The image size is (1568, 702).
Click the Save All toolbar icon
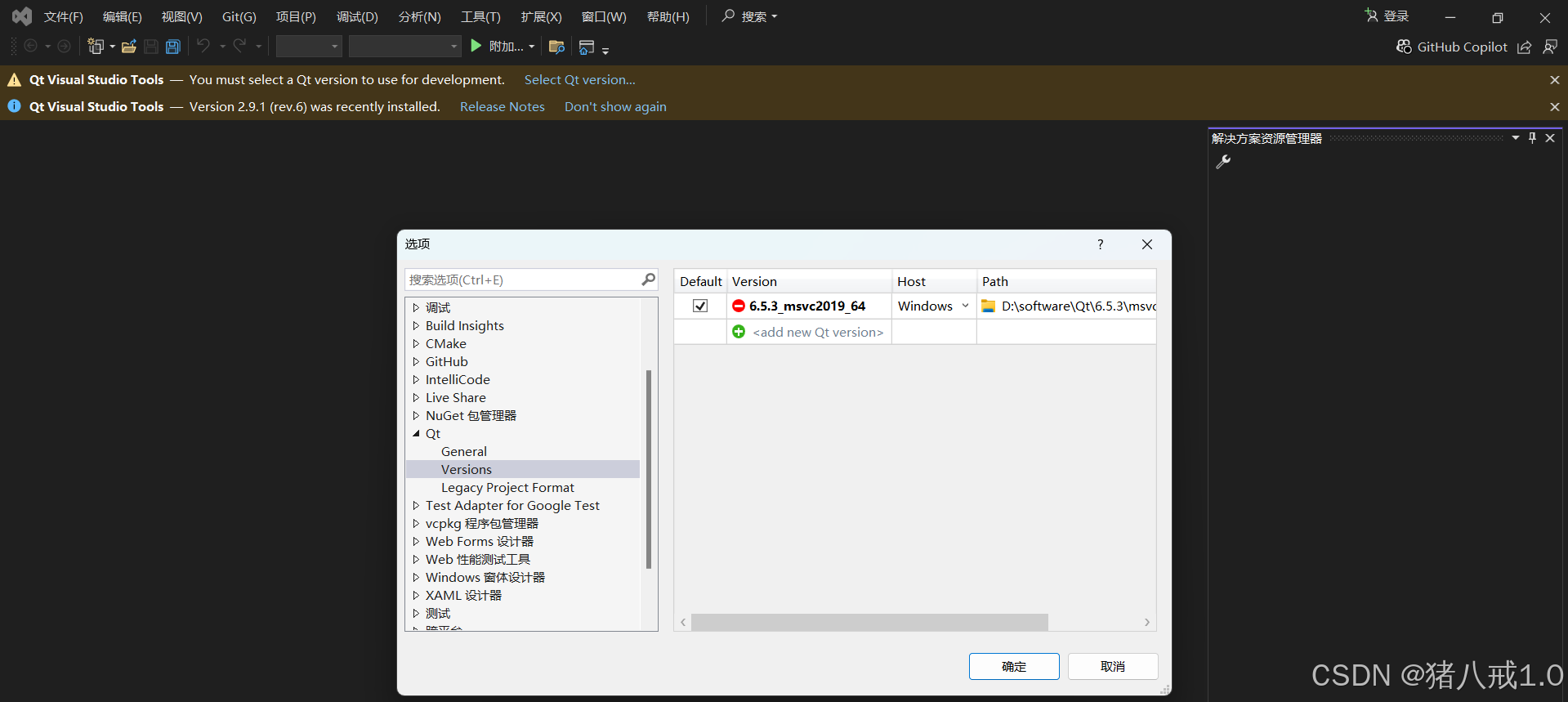[x=173, y=47]
